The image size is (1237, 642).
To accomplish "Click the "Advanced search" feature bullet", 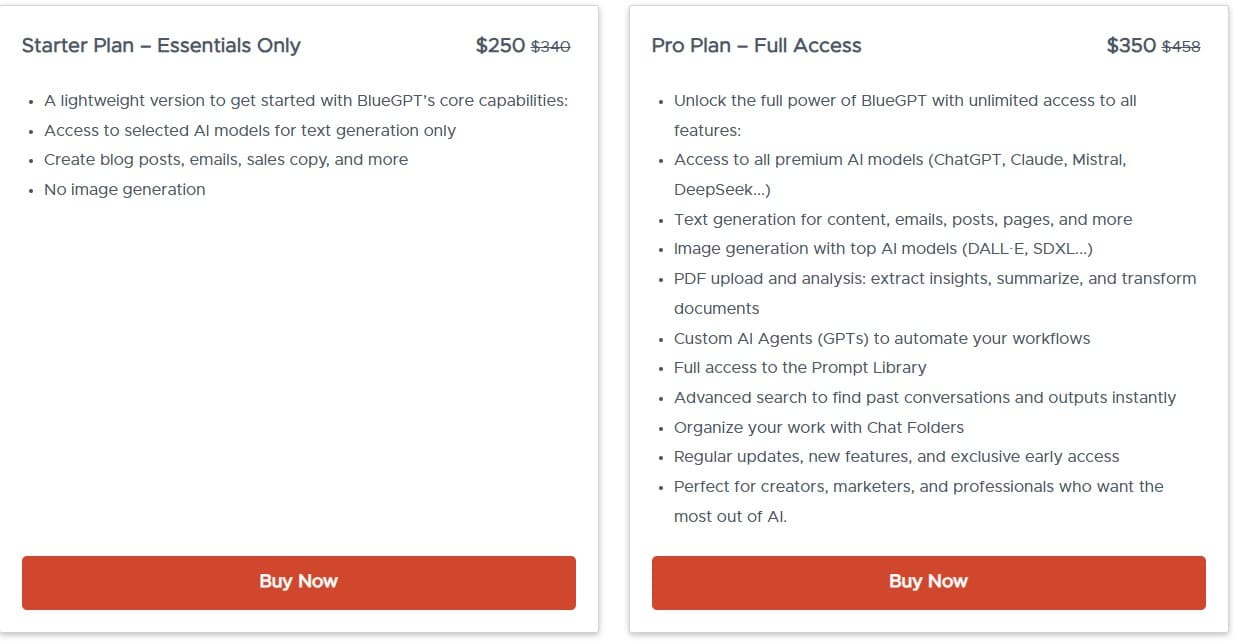I will pos(925,398).
